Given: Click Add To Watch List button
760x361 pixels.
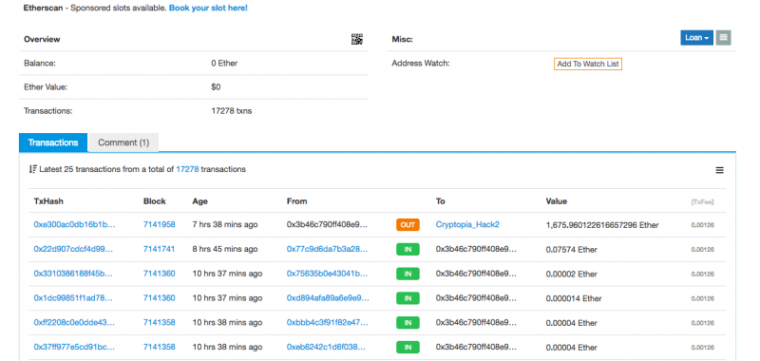Looking at the screenshot, I should coord(587,64).
